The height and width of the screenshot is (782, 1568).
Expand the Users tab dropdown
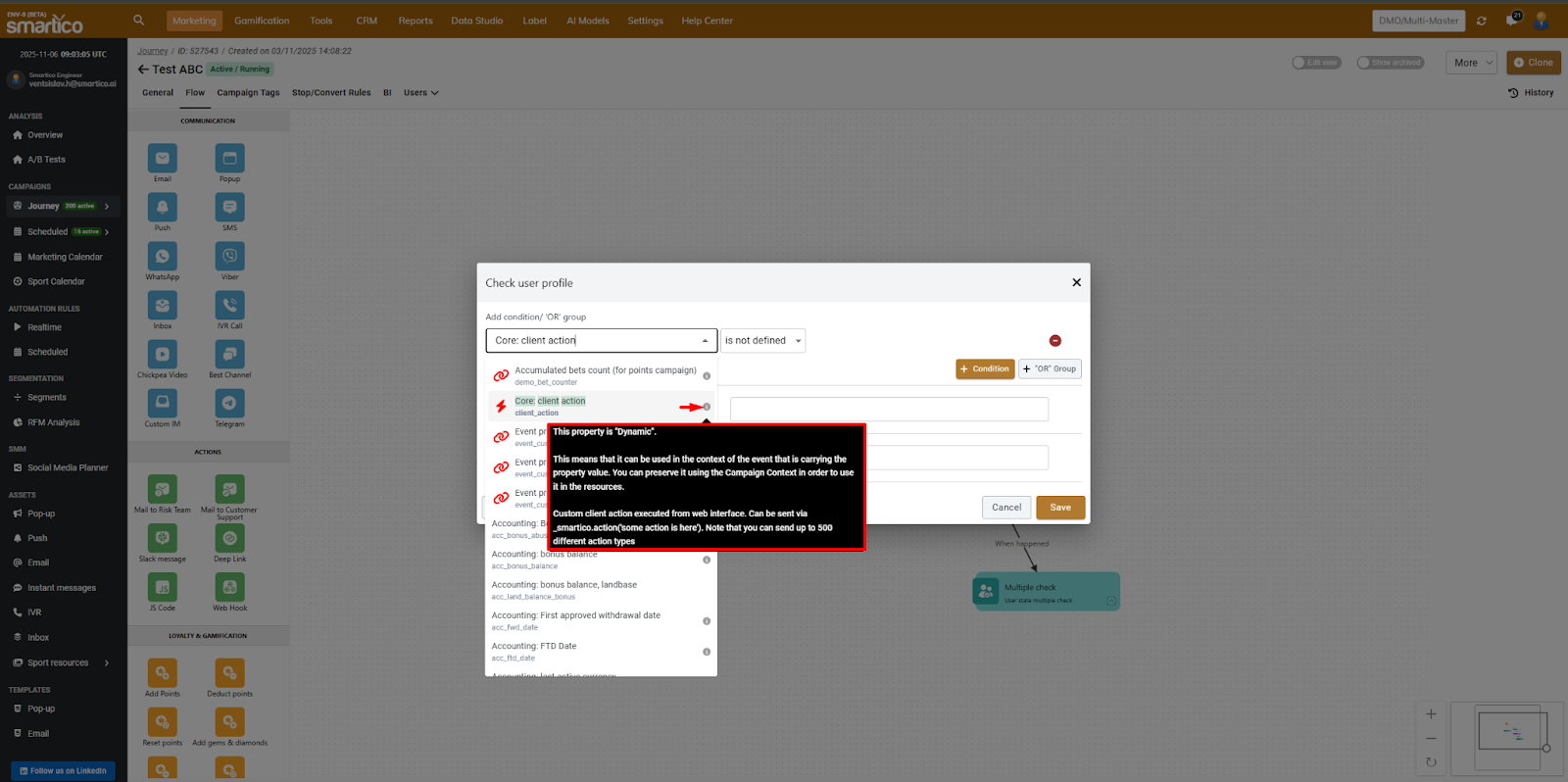(x=420, y=93)
